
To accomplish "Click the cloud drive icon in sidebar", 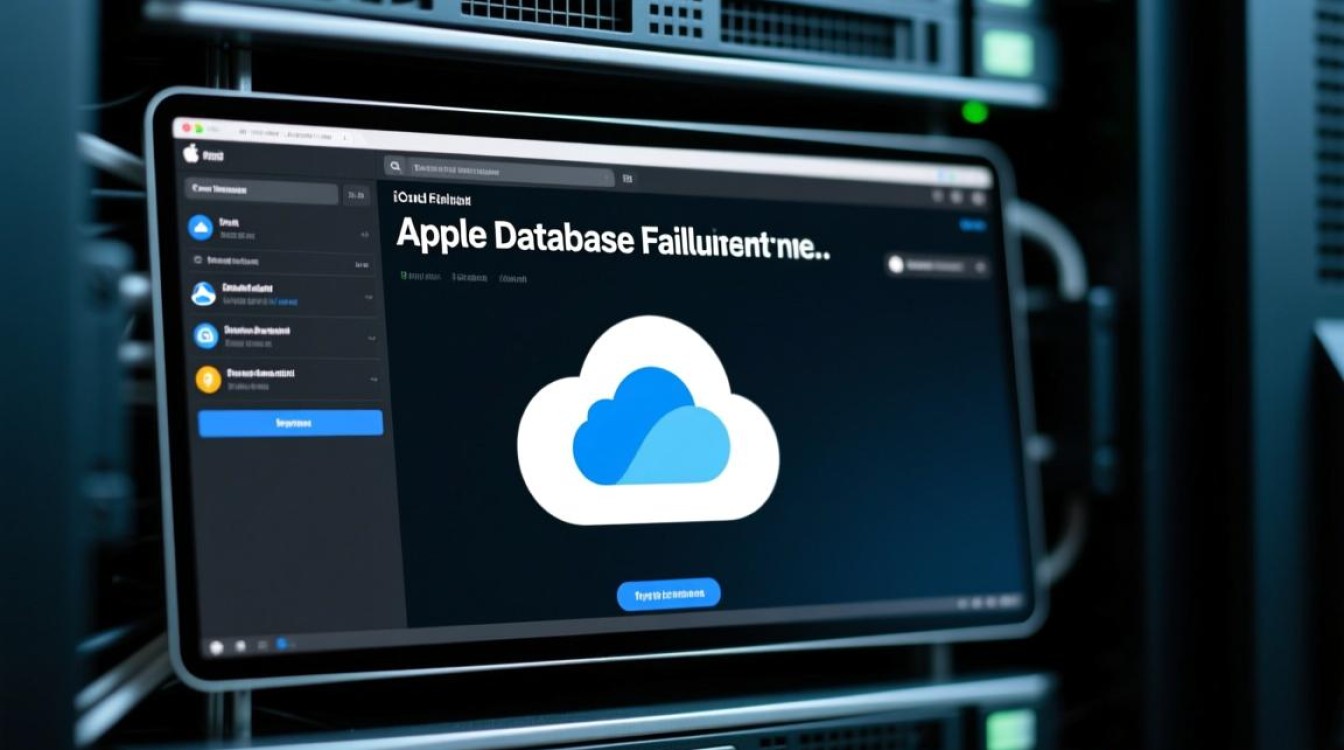I will (204, 293).
